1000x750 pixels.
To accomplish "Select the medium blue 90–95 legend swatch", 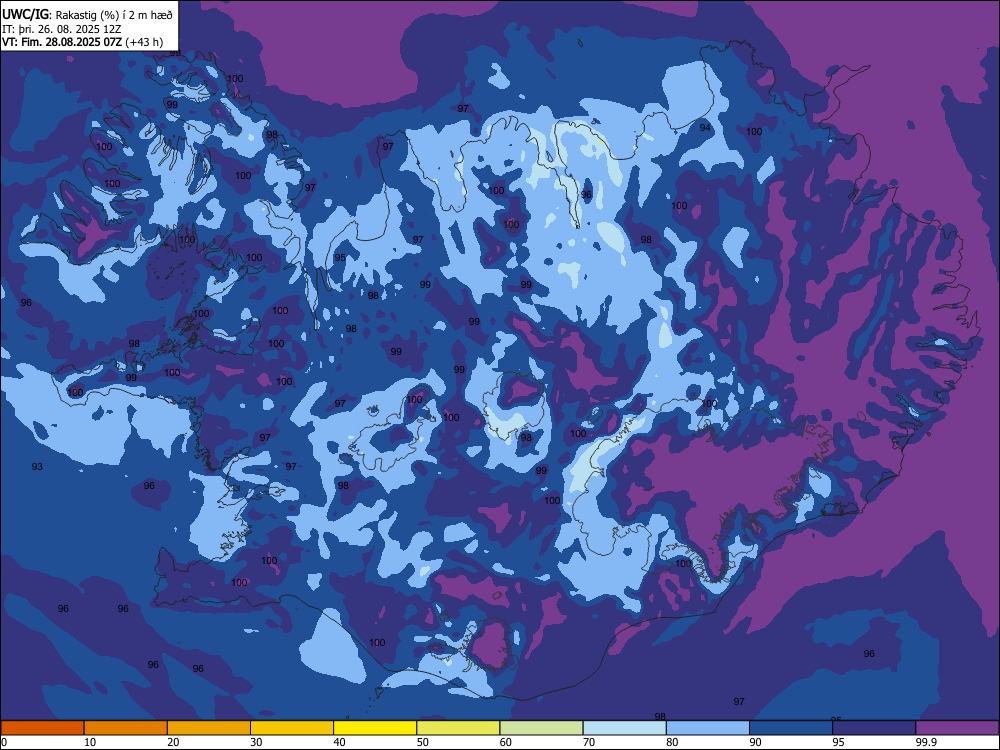I will pyautogui.click(x=791, y=728).
